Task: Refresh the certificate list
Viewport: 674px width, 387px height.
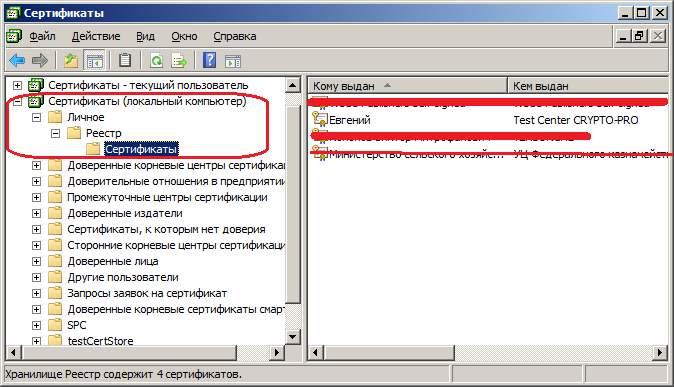Action: coord(156,61)
